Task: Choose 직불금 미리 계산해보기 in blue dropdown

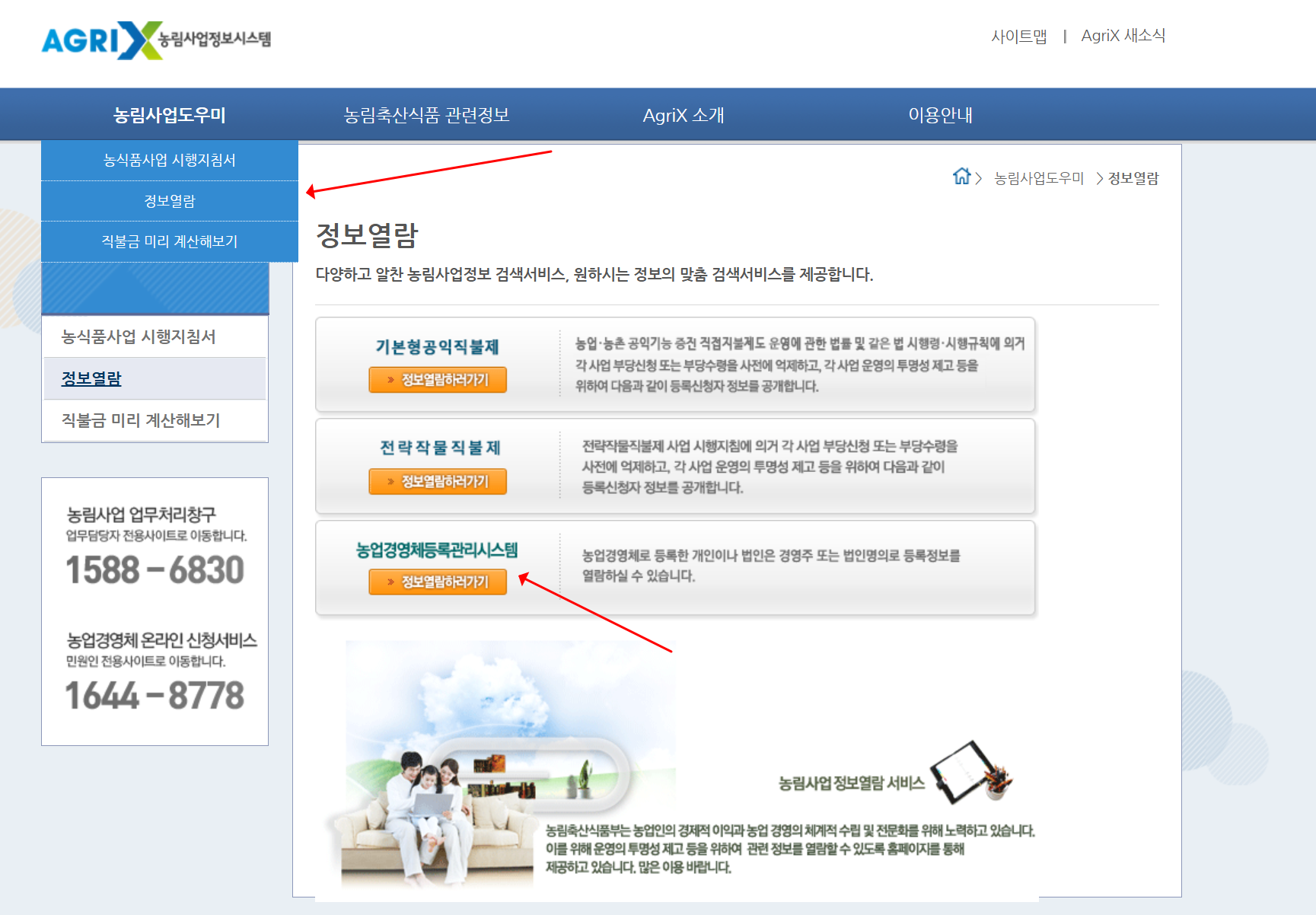Action: point(170,241)
